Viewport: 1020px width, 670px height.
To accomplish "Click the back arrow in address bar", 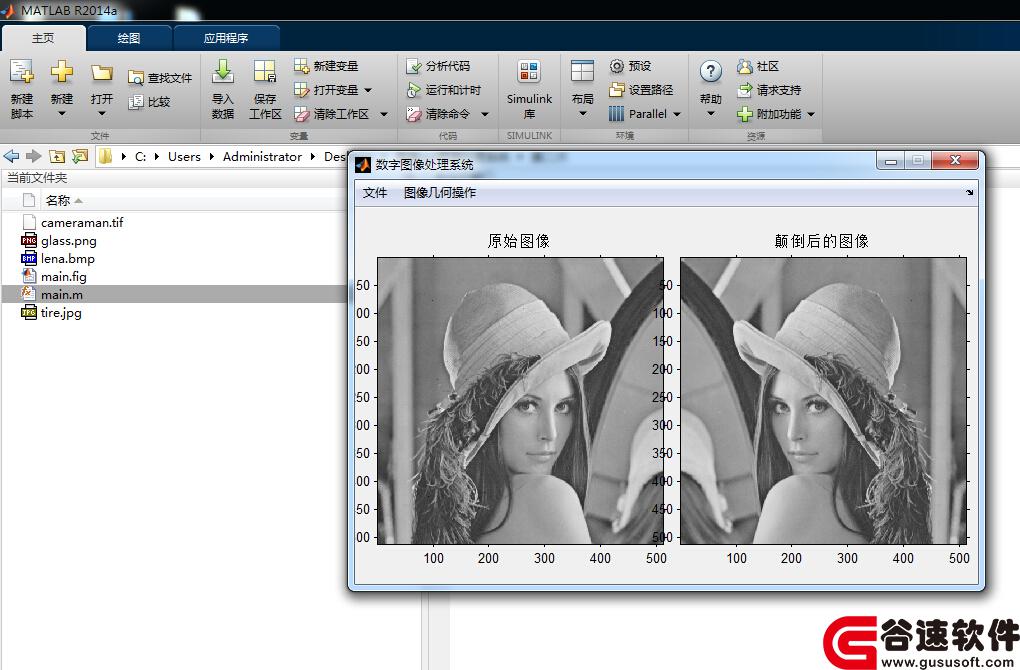I will click(11, 156).
